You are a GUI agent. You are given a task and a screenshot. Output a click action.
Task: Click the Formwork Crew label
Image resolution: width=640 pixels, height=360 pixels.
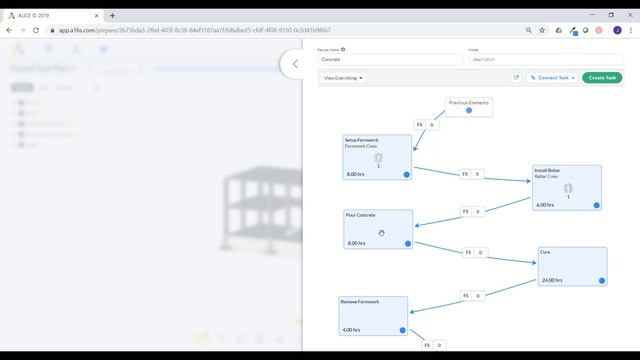pos(361,146)
